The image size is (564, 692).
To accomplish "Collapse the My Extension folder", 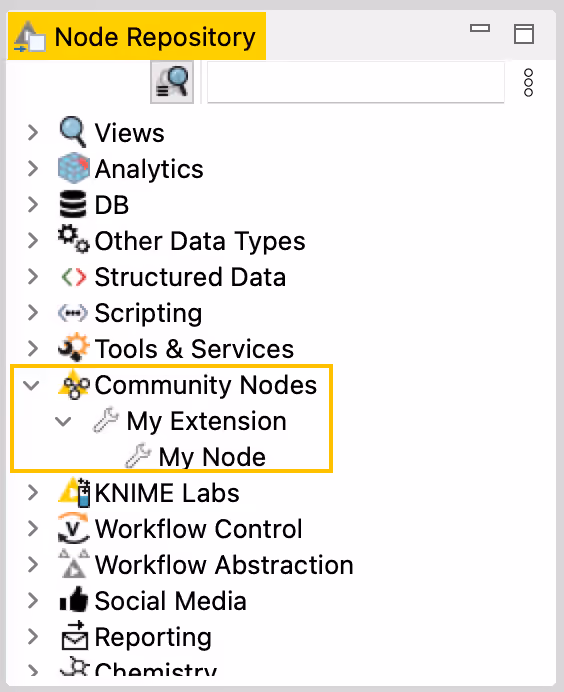I will (x=63, y=421).
